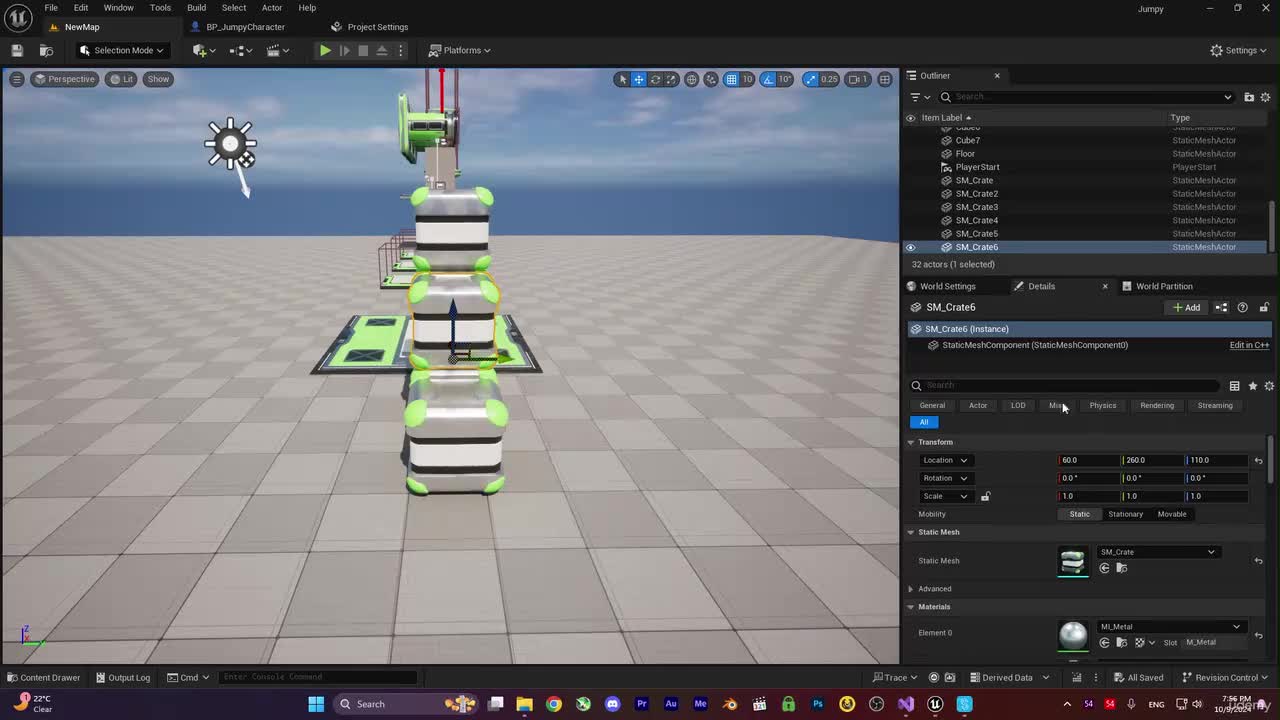The width and height of the screenshot is (1280, 720).
Task: Toggle scale snapping in the viewport
Action: tap(809, 79)
